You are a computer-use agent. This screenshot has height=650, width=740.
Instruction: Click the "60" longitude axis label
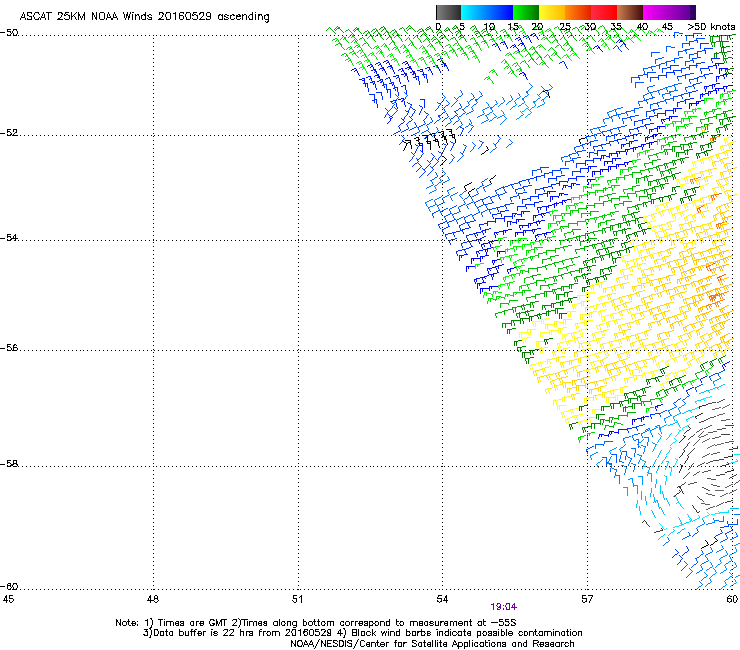(732, 599)
